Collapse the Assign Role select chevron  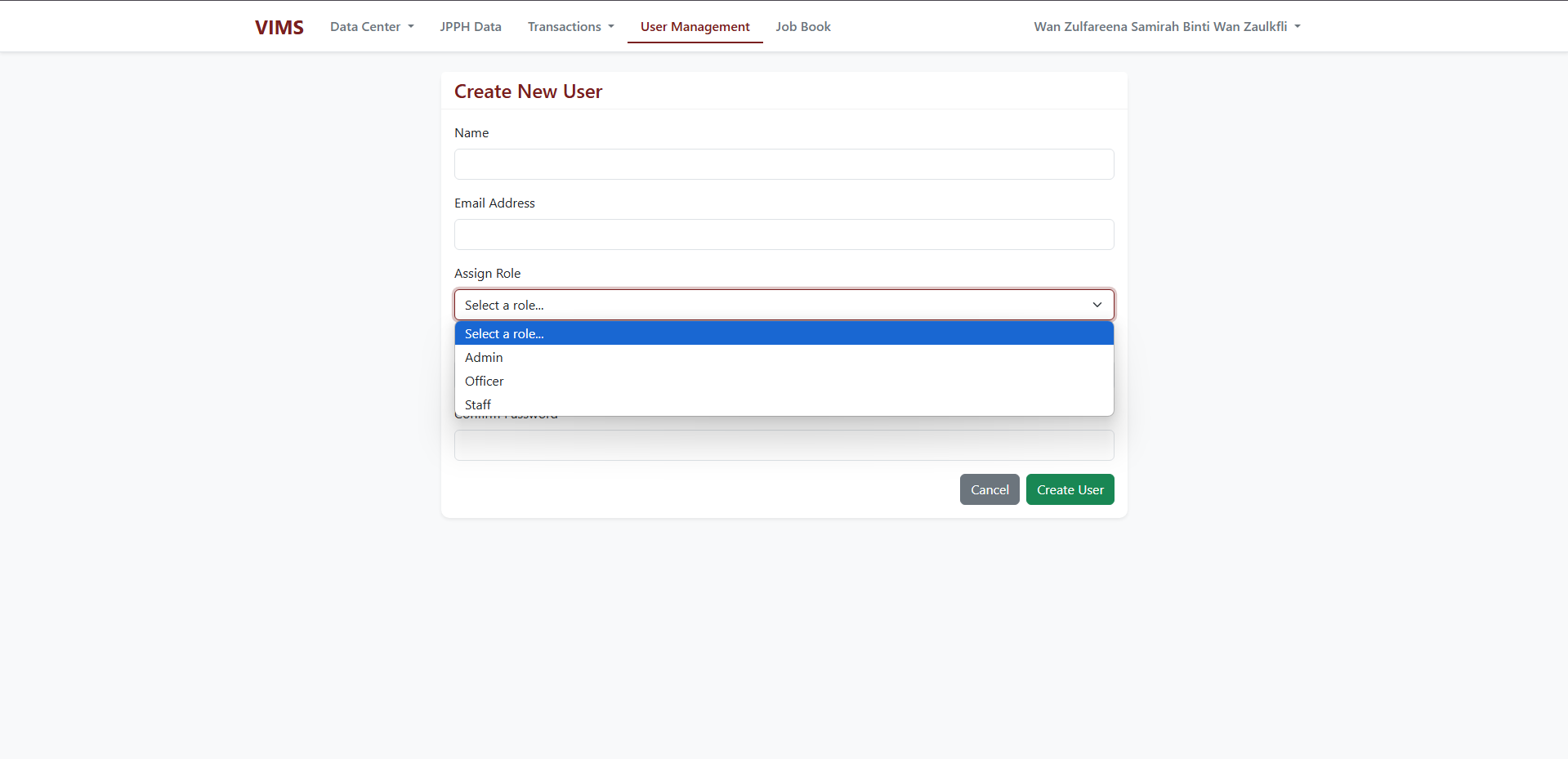(1097, 305)
